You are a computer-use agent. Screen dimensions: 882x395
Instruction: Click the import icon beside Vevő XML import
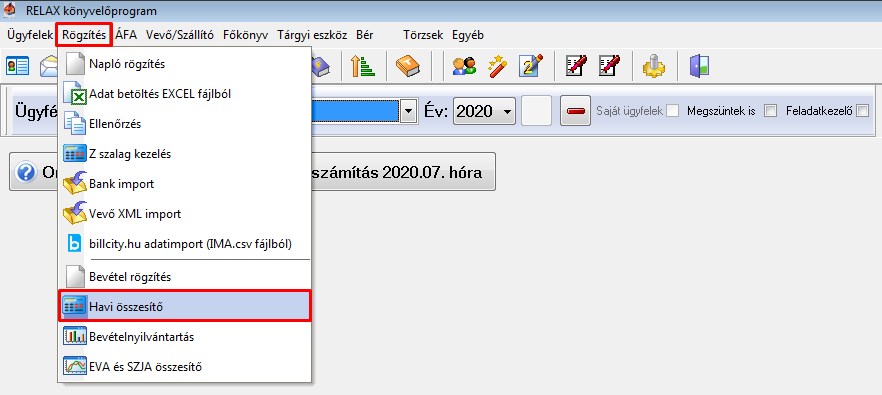(75, 213)
